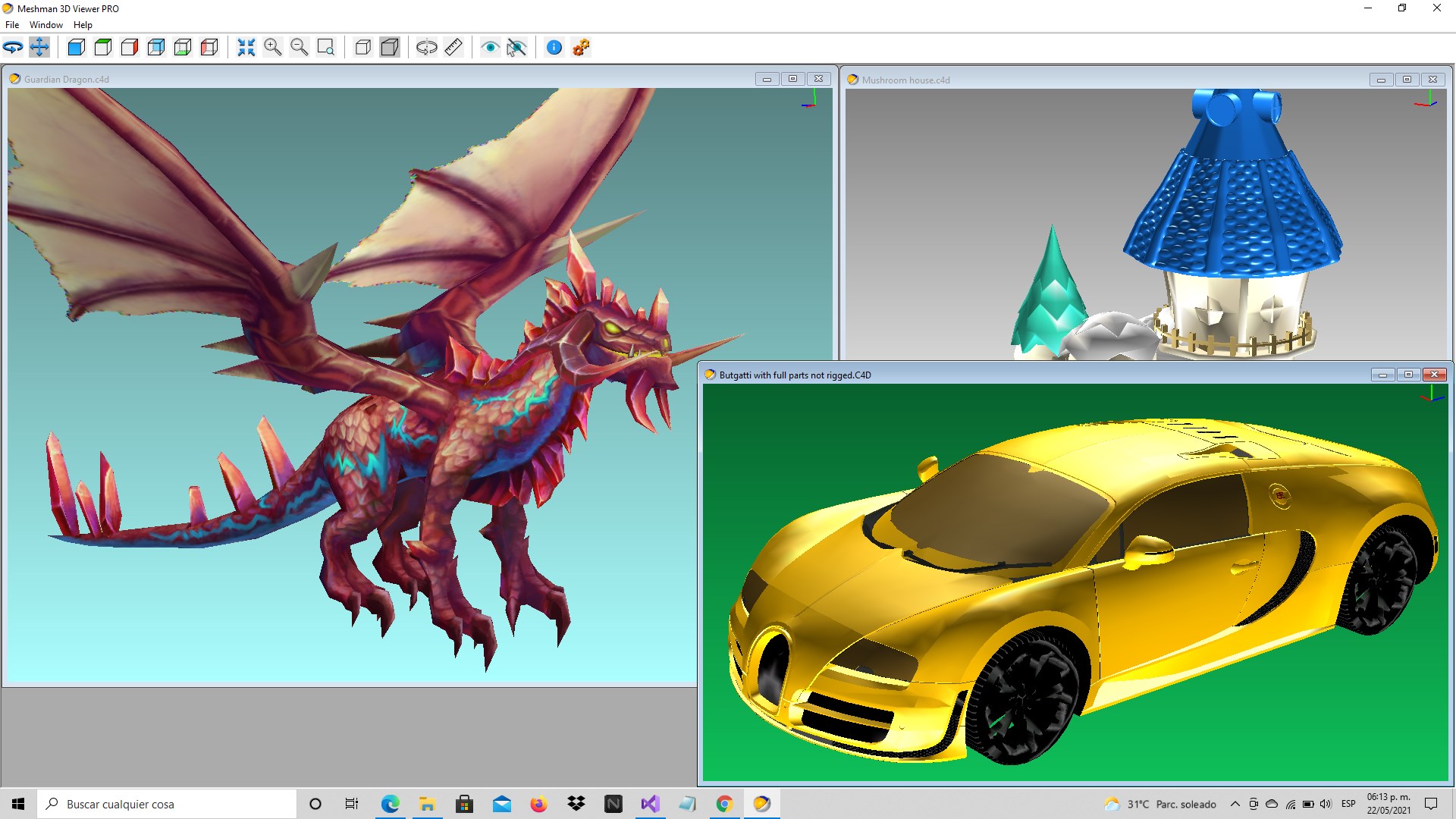Click the Fit to window arrows icon

point(246,47)
